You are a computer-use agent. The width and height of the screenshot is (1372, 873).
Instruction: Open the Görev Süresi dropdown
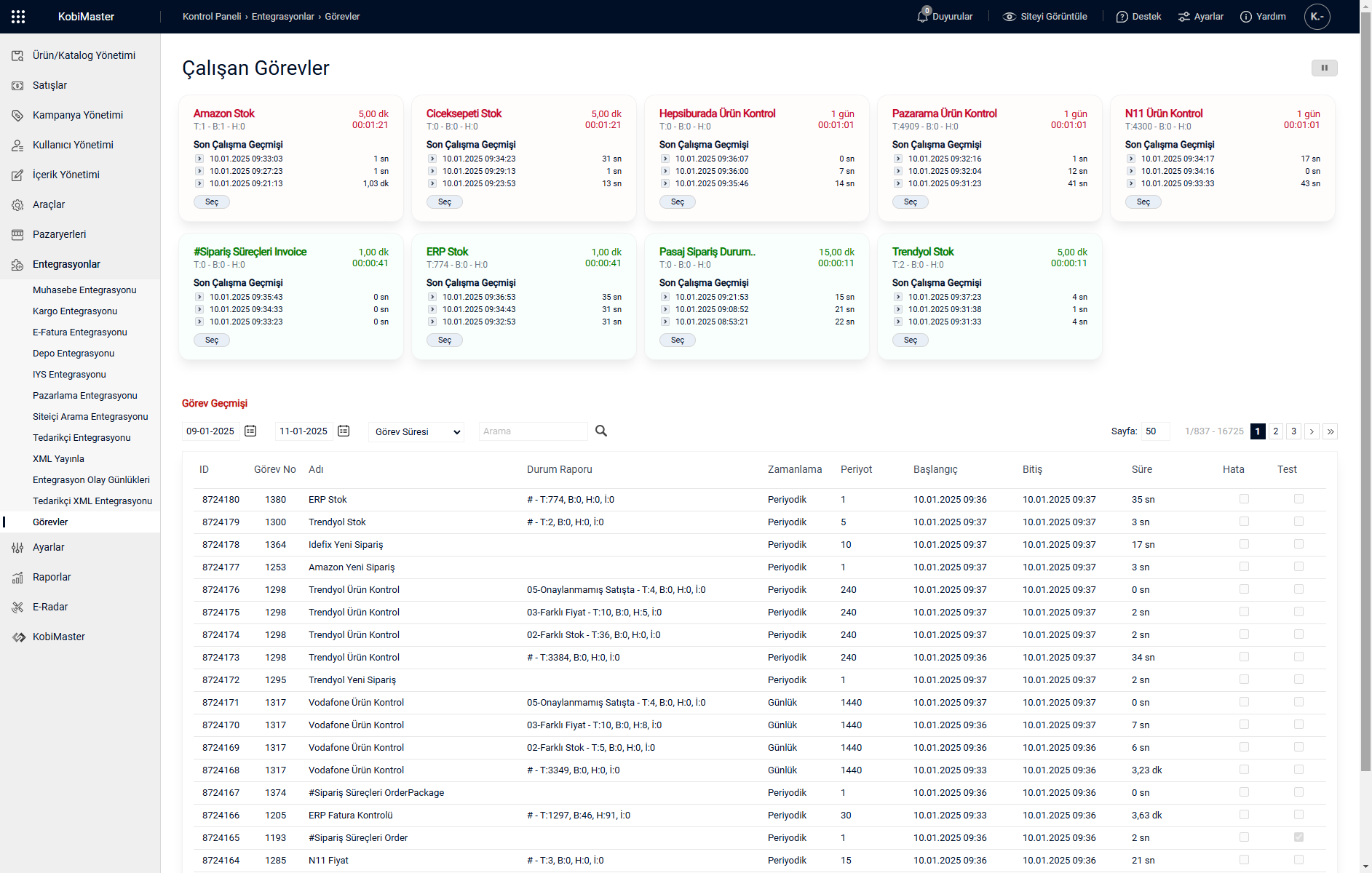pyautogui.click(x=416, y=431)
